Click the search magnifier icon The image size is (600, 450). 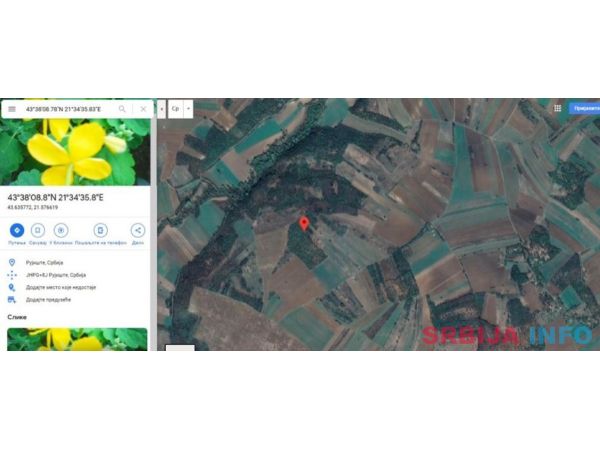[122, 108]
